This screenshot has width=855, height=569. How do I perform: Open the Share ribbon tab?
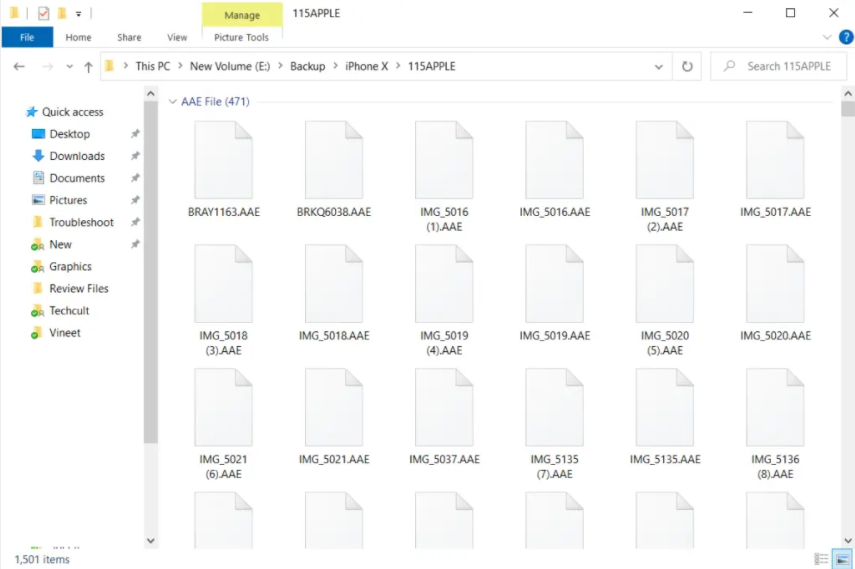click(129, 37)
